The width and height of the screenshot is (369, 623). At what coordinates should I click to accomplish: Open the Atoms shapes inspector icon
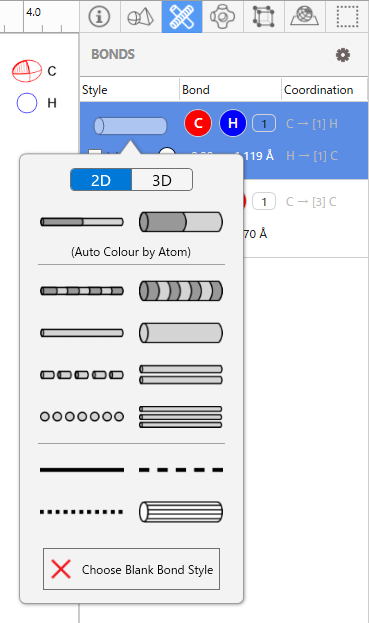(x=141, y=17)
